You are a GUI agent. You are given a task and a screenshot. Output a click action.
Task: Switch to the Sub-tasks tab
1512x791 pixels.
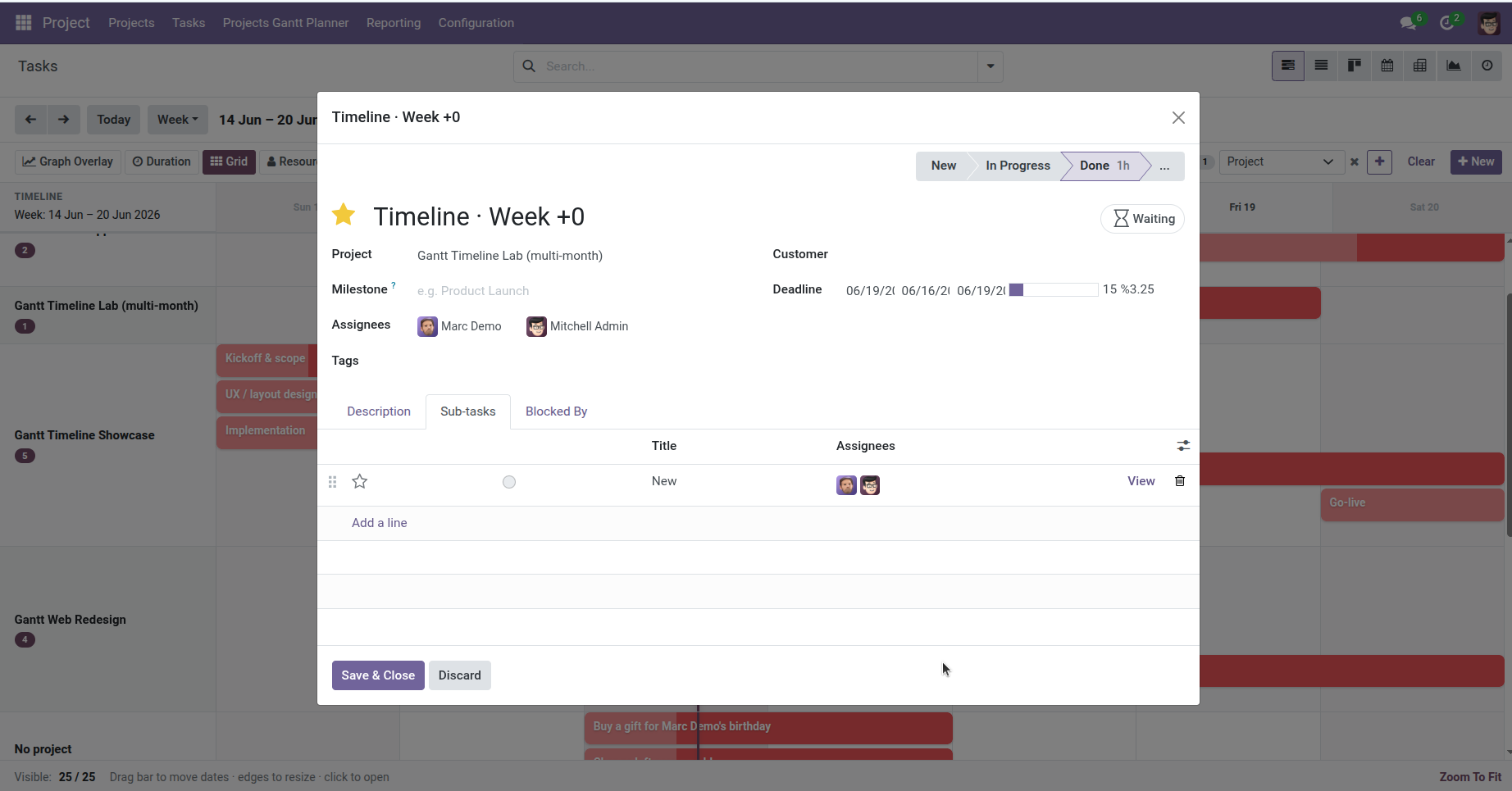[x=468, y=411]
